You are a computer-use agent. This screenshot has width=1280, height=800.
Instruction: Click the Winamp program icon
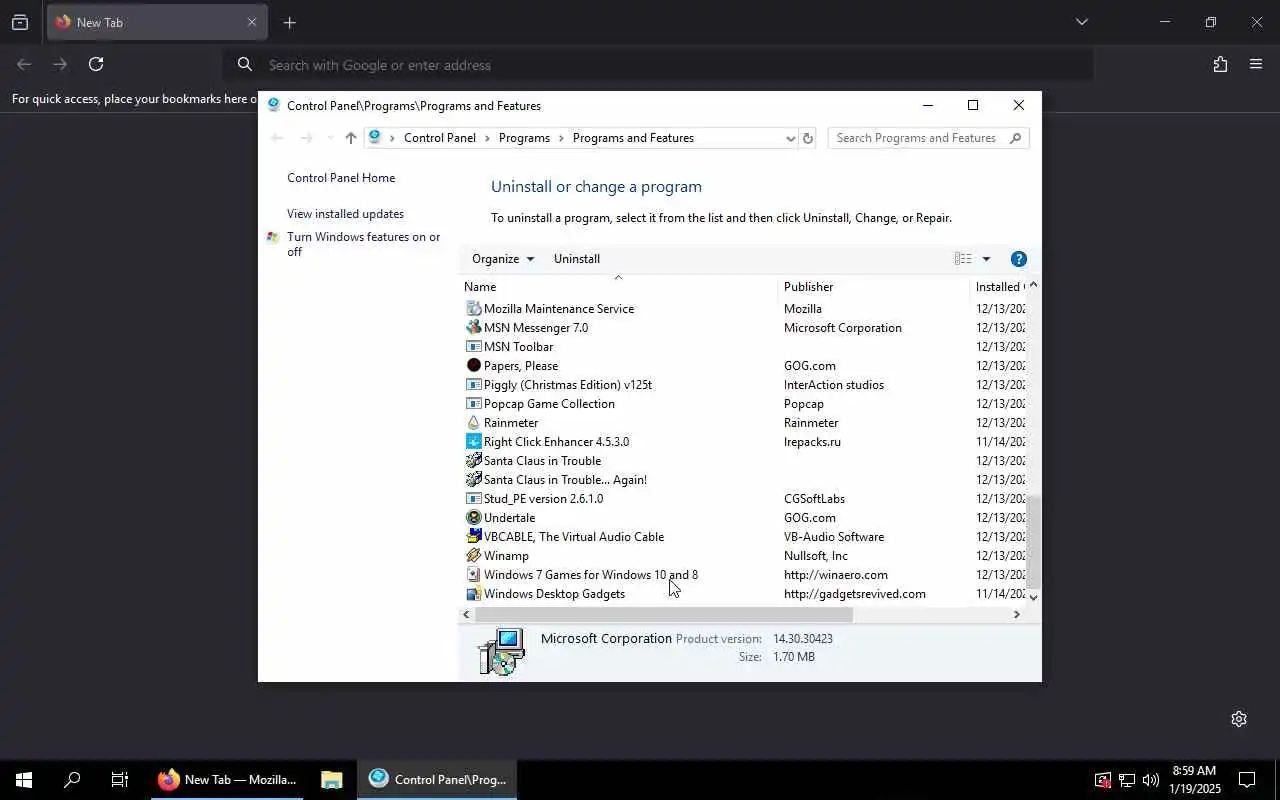click(474, 555)
